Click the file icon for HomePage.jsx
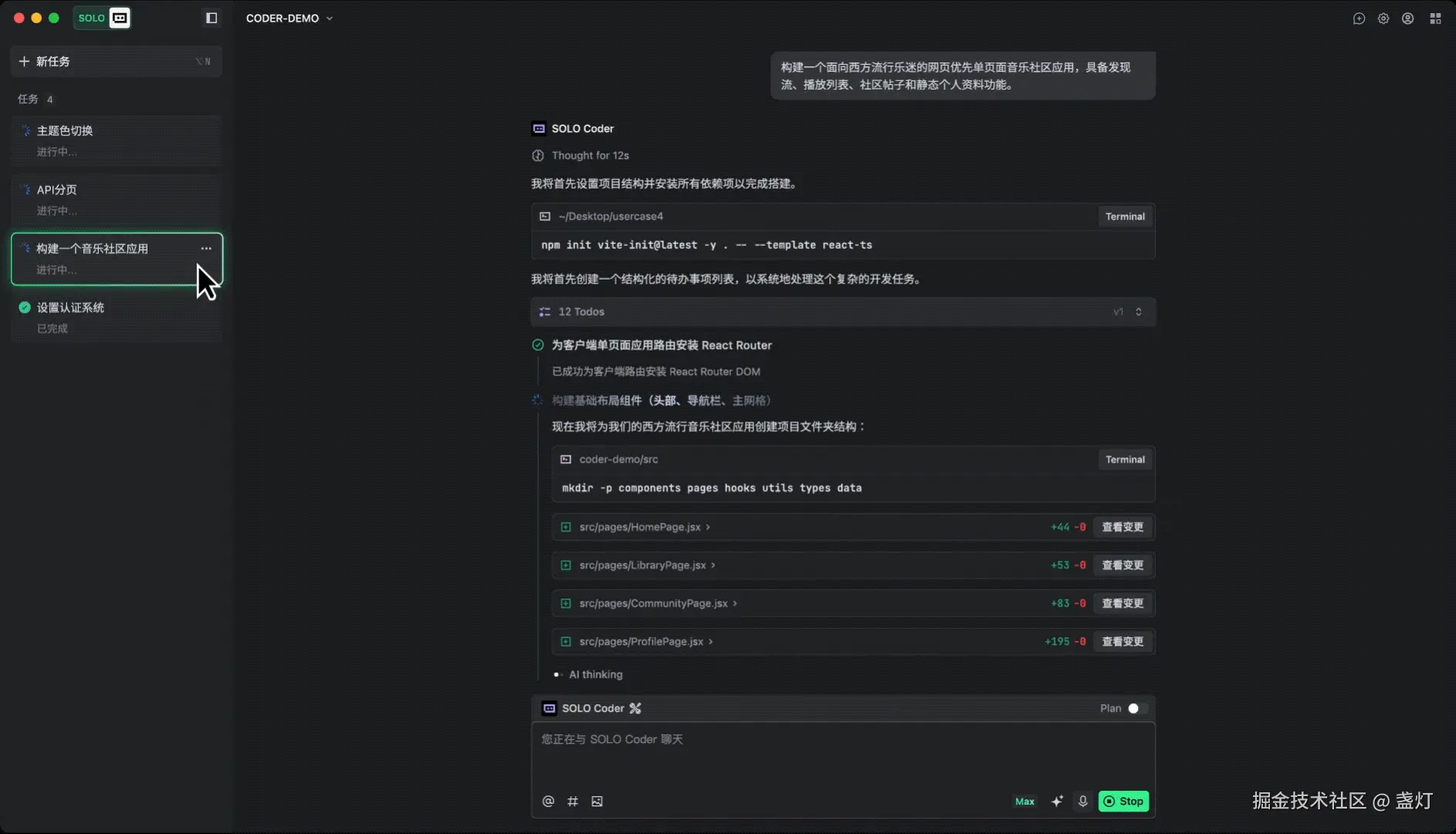 point(566,527)
